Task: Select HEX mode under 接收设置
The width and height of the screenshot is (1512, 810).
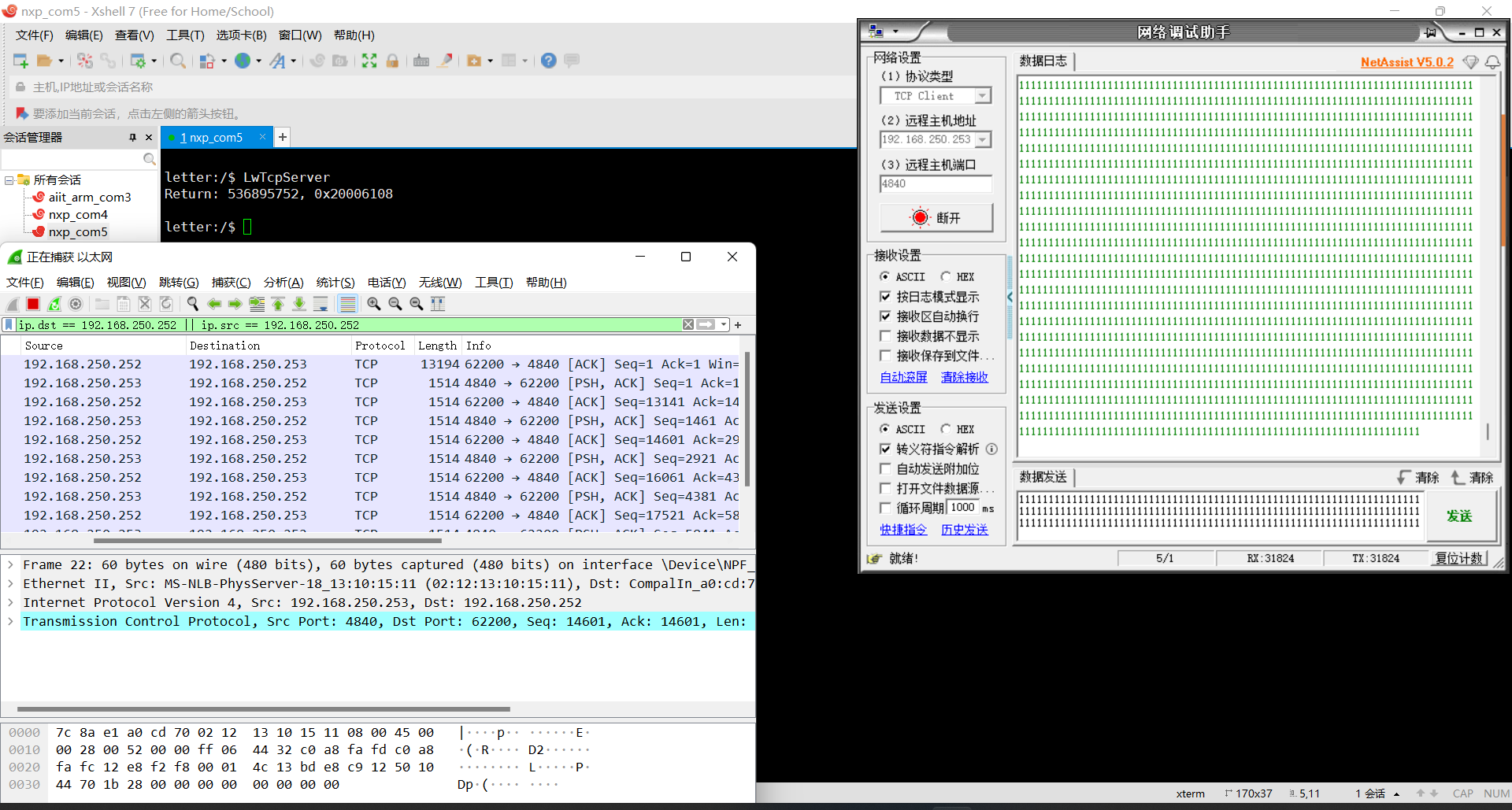Action: coord(946,276)
